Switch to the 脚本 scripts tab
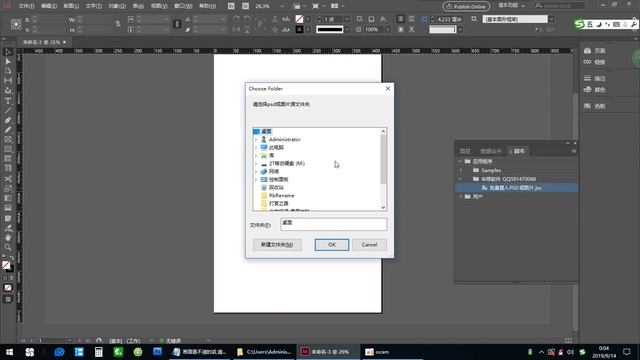 pyautogui.click(x=519, y=151)
